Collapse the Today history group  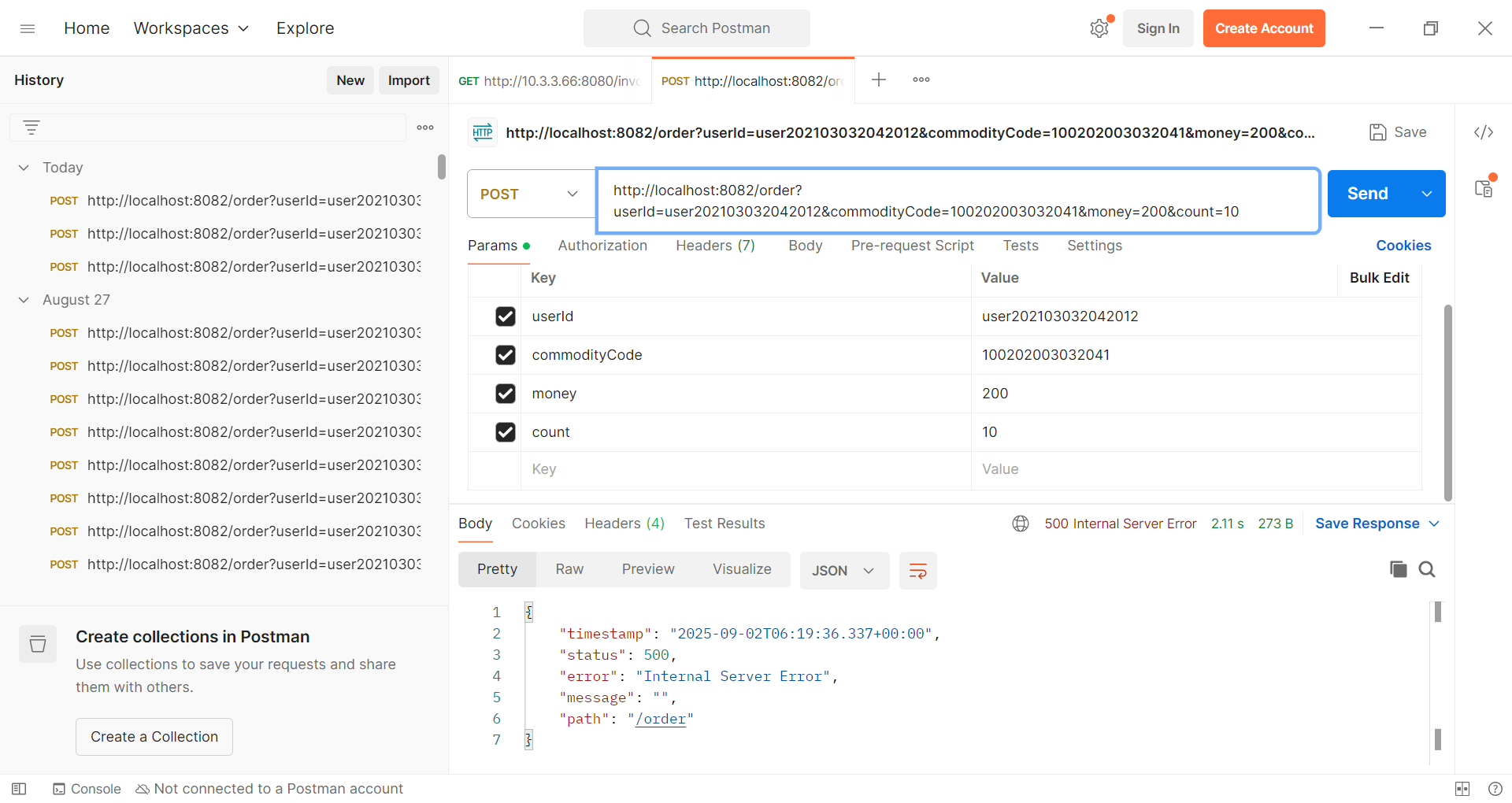(x=24, y=168)
